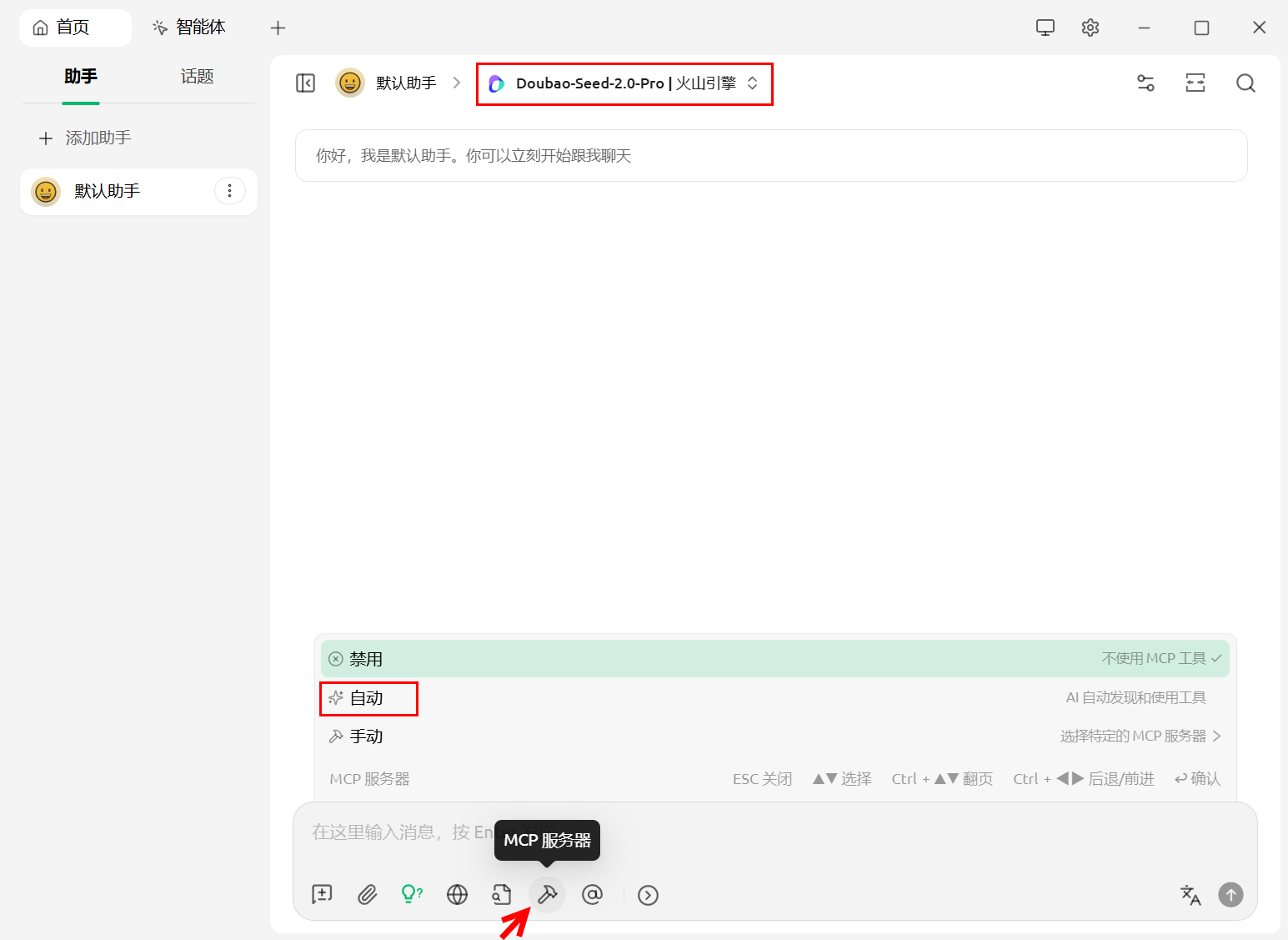Toggle the thinking lightbulb icon
Screen dimensions: 1288x940
pos(412,895)
